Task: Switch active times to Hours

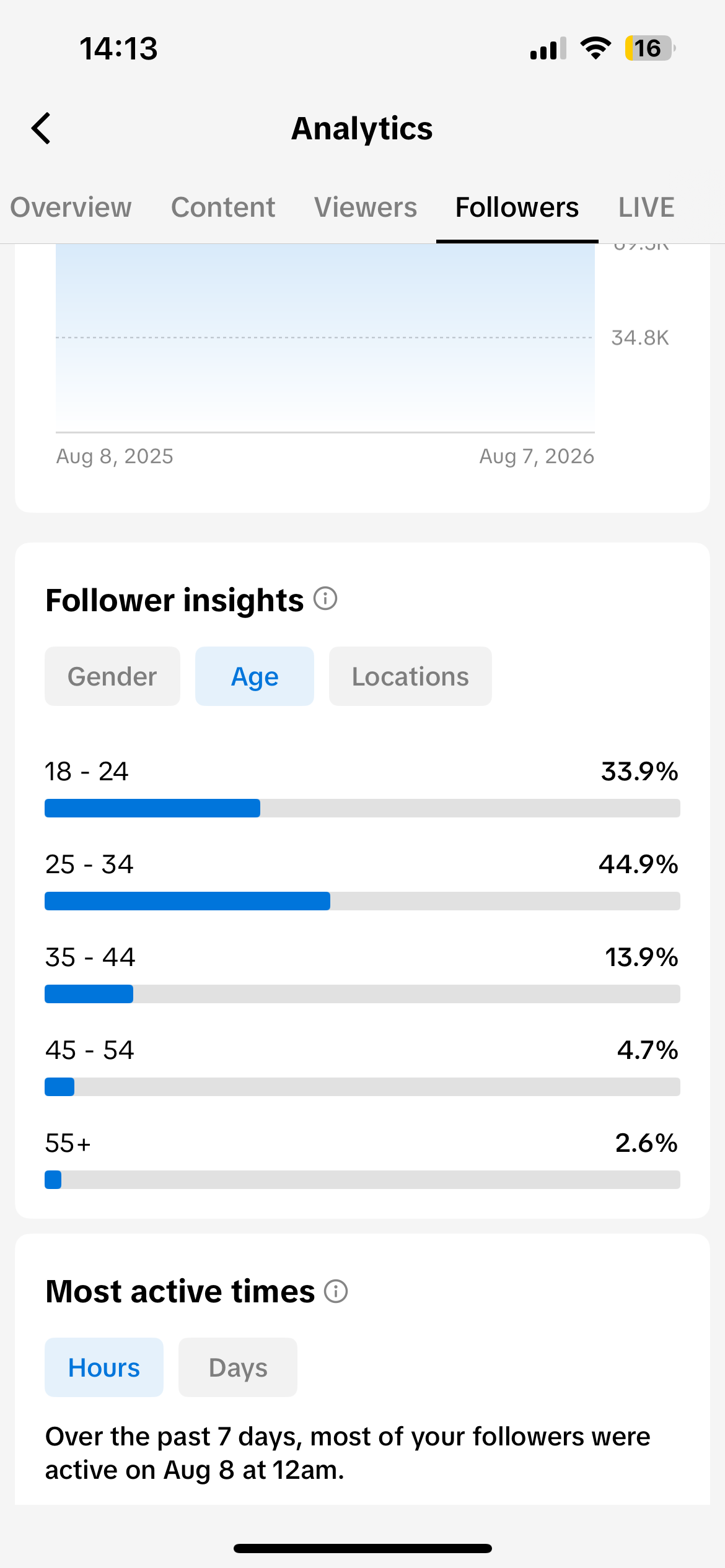Action: [104, 1367]
